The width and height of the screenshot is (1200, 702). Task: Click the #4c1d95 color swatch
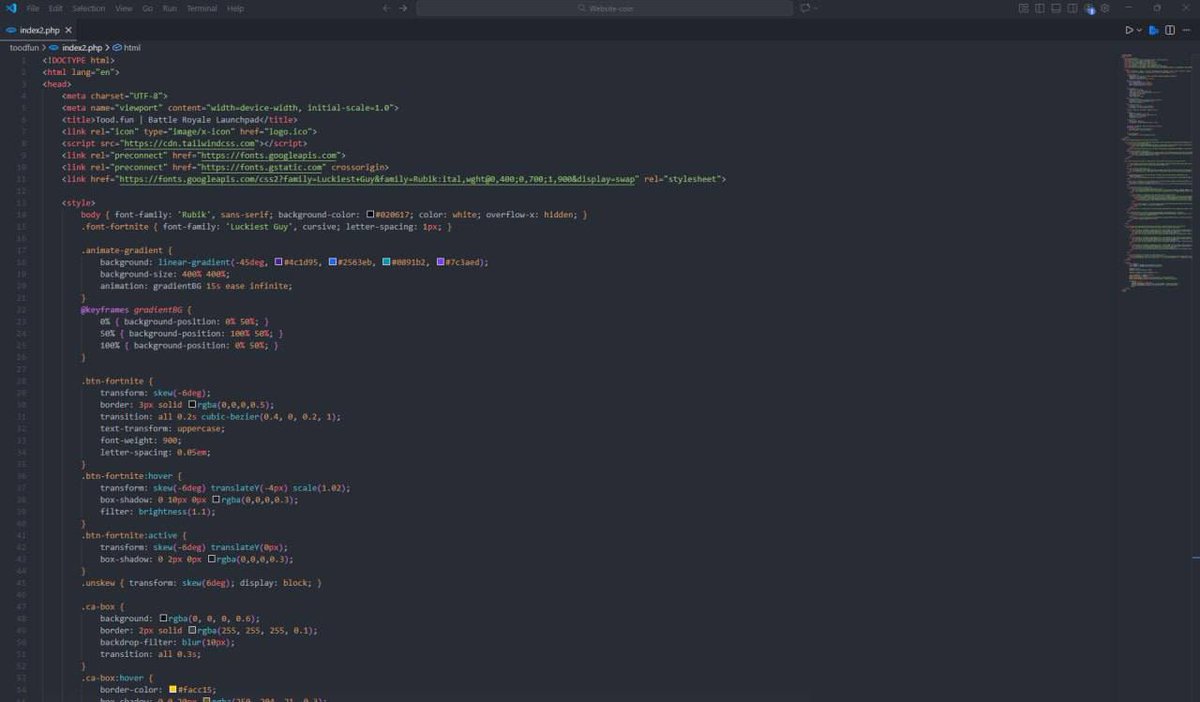click(x=279, y=262)
